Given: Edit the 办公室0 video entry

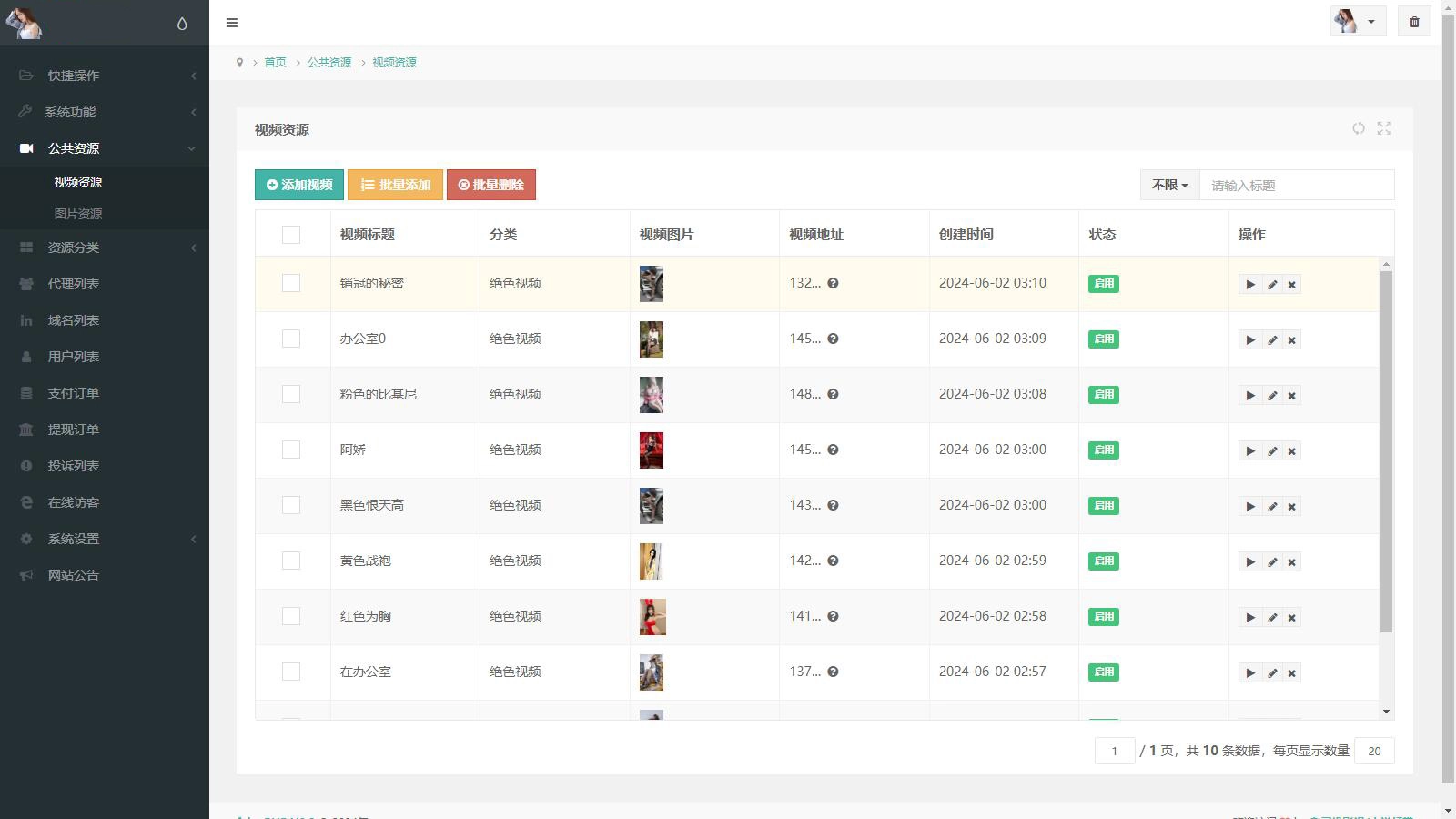Looking at the screenshot, I should pos(1272,340).
